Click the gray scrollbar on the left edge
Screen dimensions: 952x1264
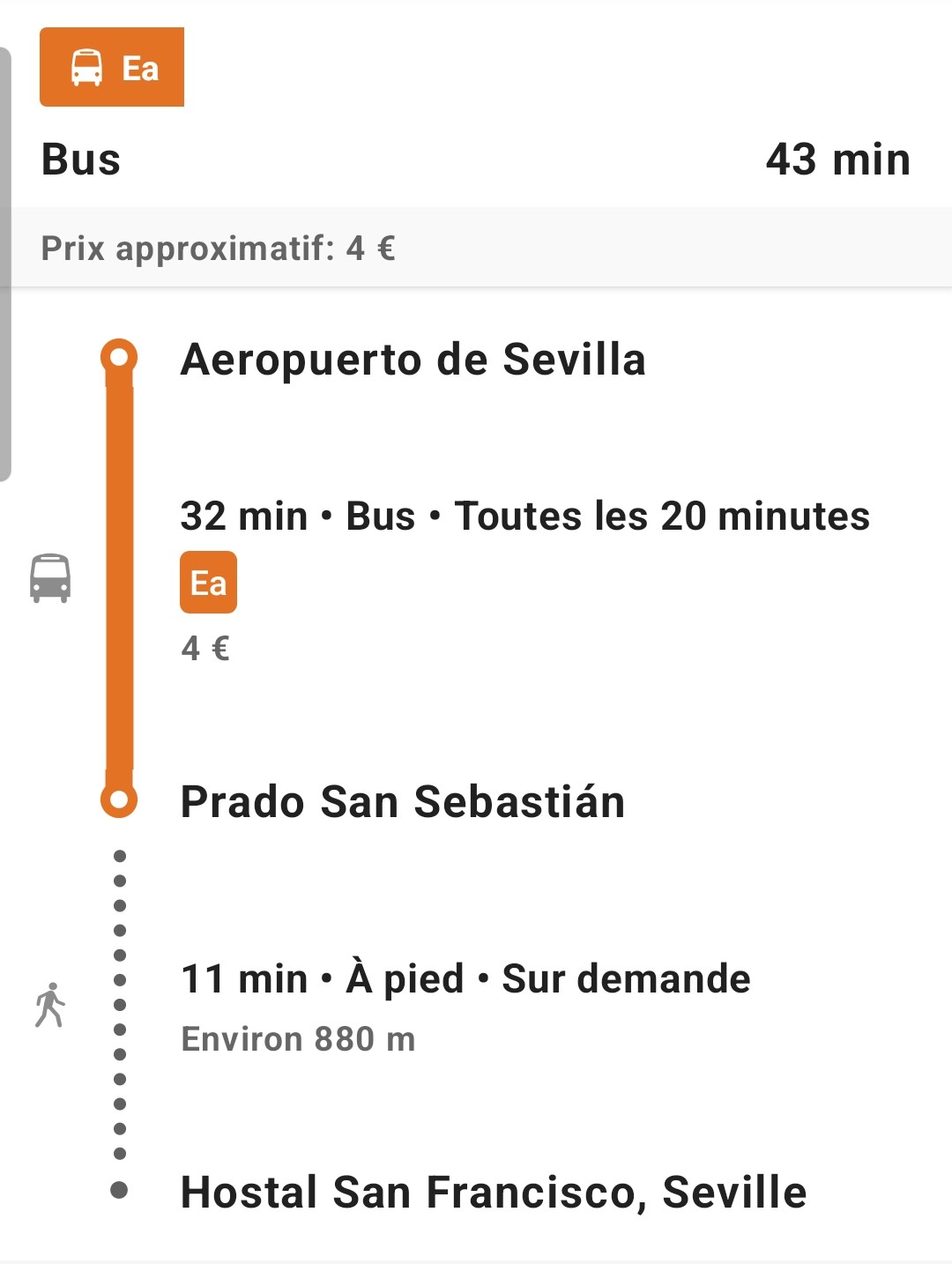(5, 264)
